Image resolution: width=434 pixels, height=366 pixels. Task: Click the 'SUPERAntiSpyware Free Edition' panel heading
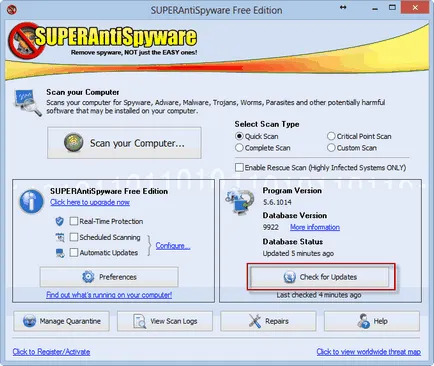109,191
